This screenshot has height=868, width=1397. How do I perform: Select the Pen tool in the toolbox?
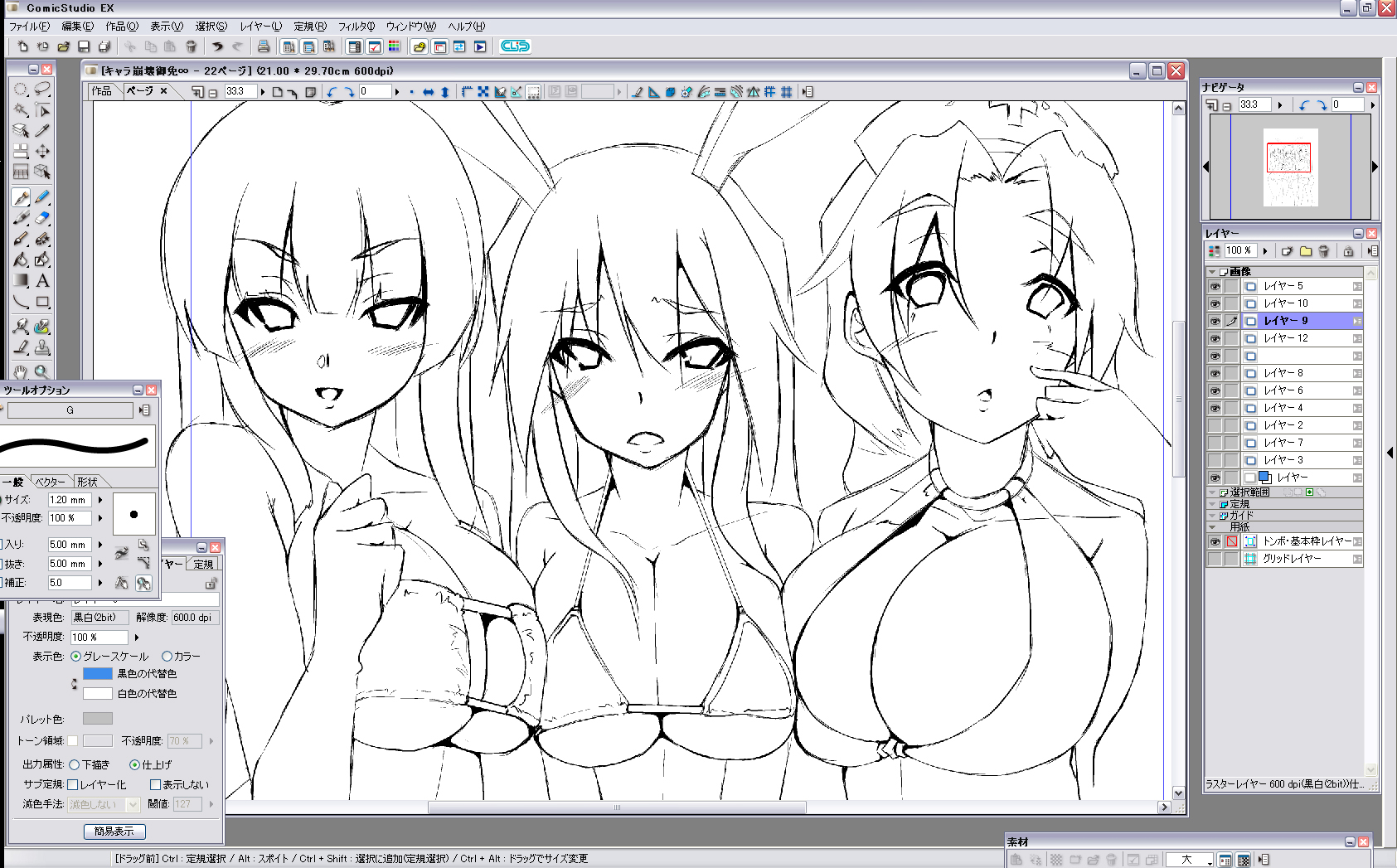coord(21,196)
